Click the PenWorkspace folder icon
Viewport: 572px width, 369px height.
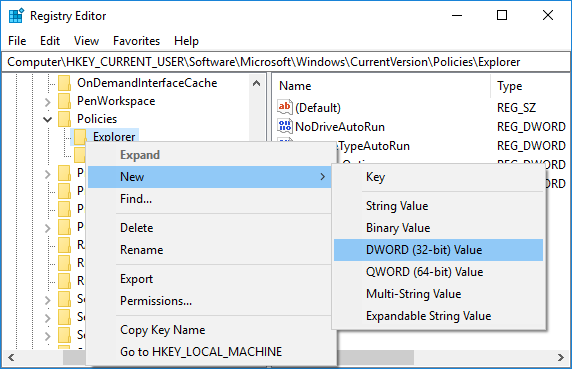65,101
